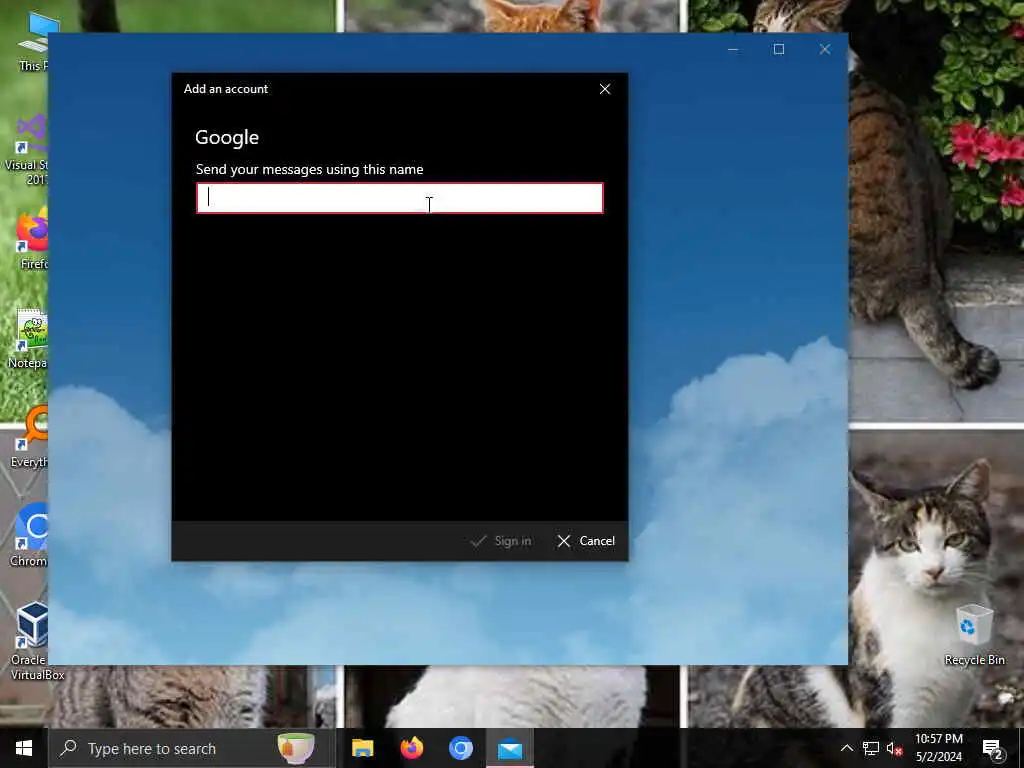1024x768 pixels.
Task: Click the name input field
Action: [x=400, y=198]
